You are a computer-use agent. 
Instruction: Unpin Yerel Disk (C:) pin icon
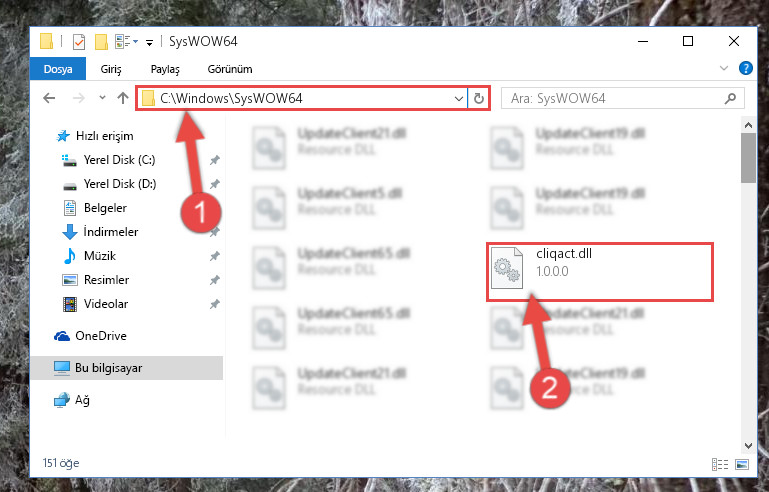click(215, 160)
